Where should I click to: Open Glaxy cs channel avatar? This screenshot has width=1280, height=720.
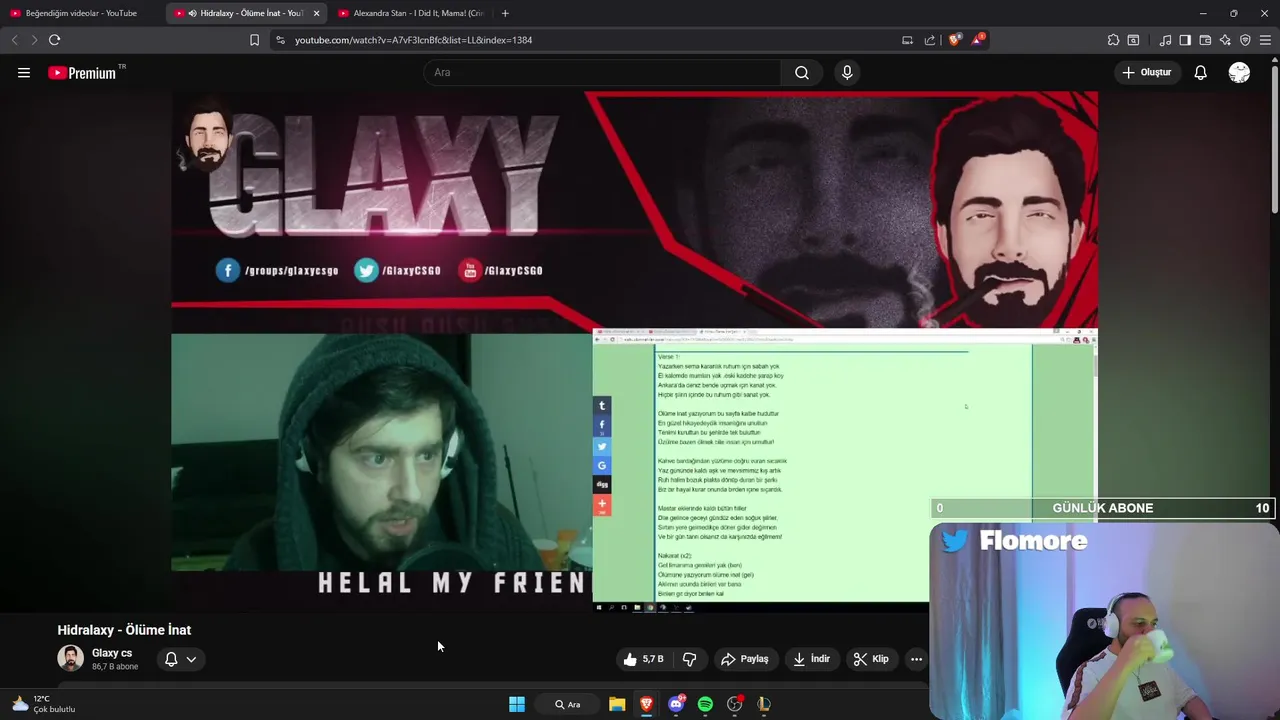71,658
